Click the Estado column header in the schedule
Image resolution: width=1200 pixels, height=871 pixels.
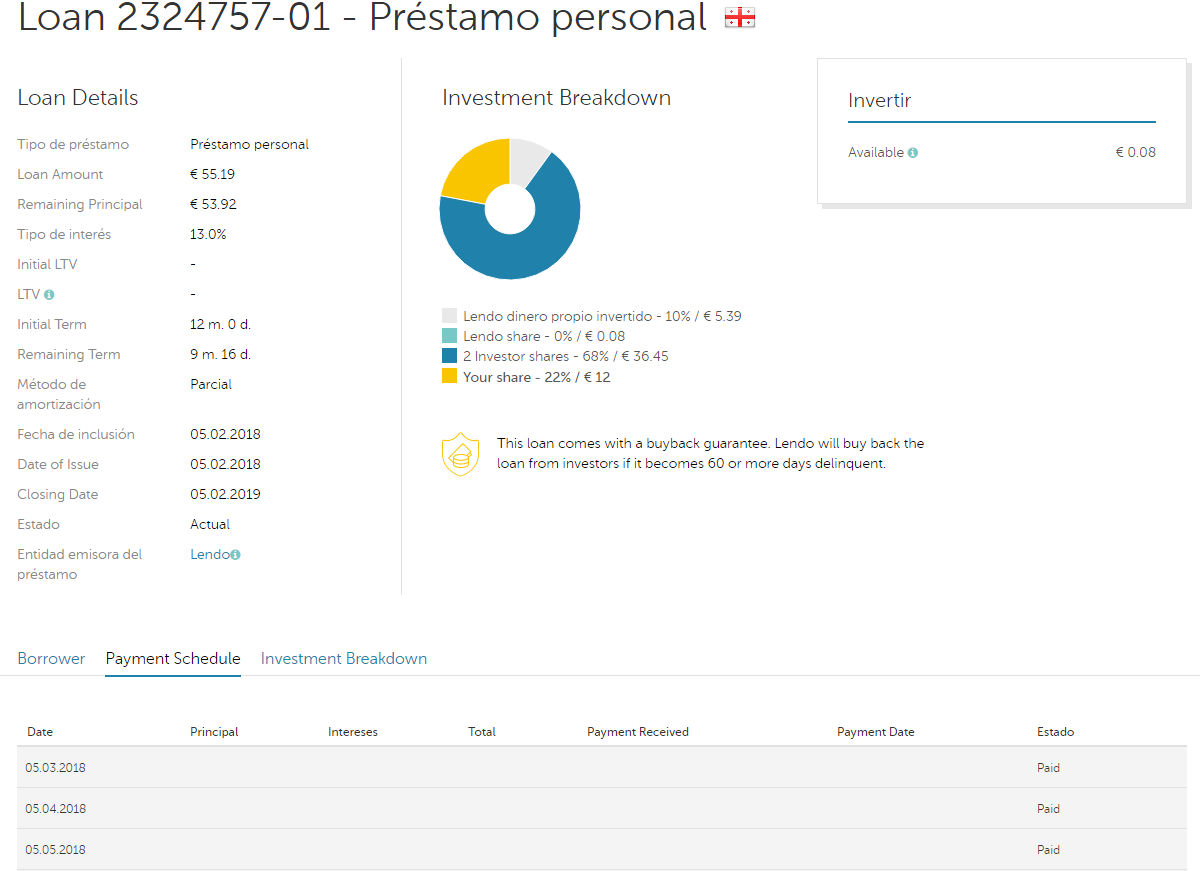pos(1055,732)
